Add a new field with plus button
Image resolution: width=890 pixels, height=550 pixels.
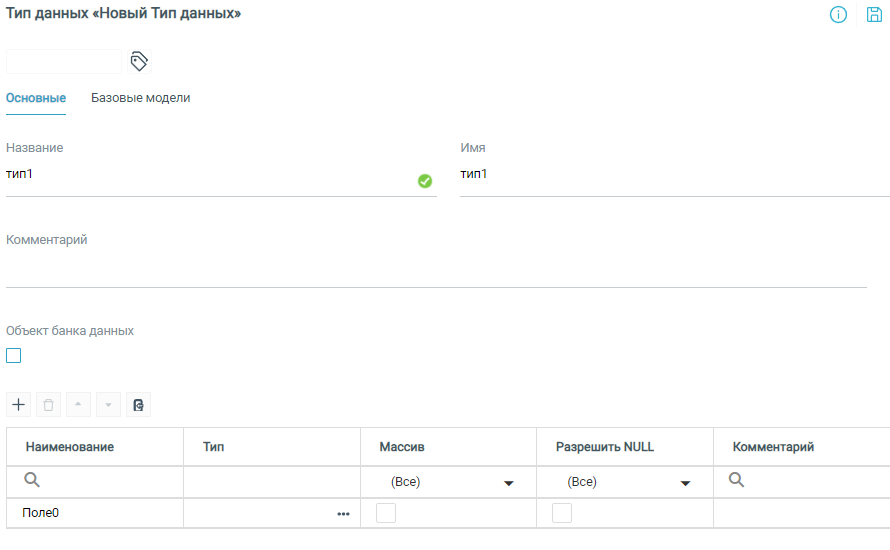(x=19, y=405)
